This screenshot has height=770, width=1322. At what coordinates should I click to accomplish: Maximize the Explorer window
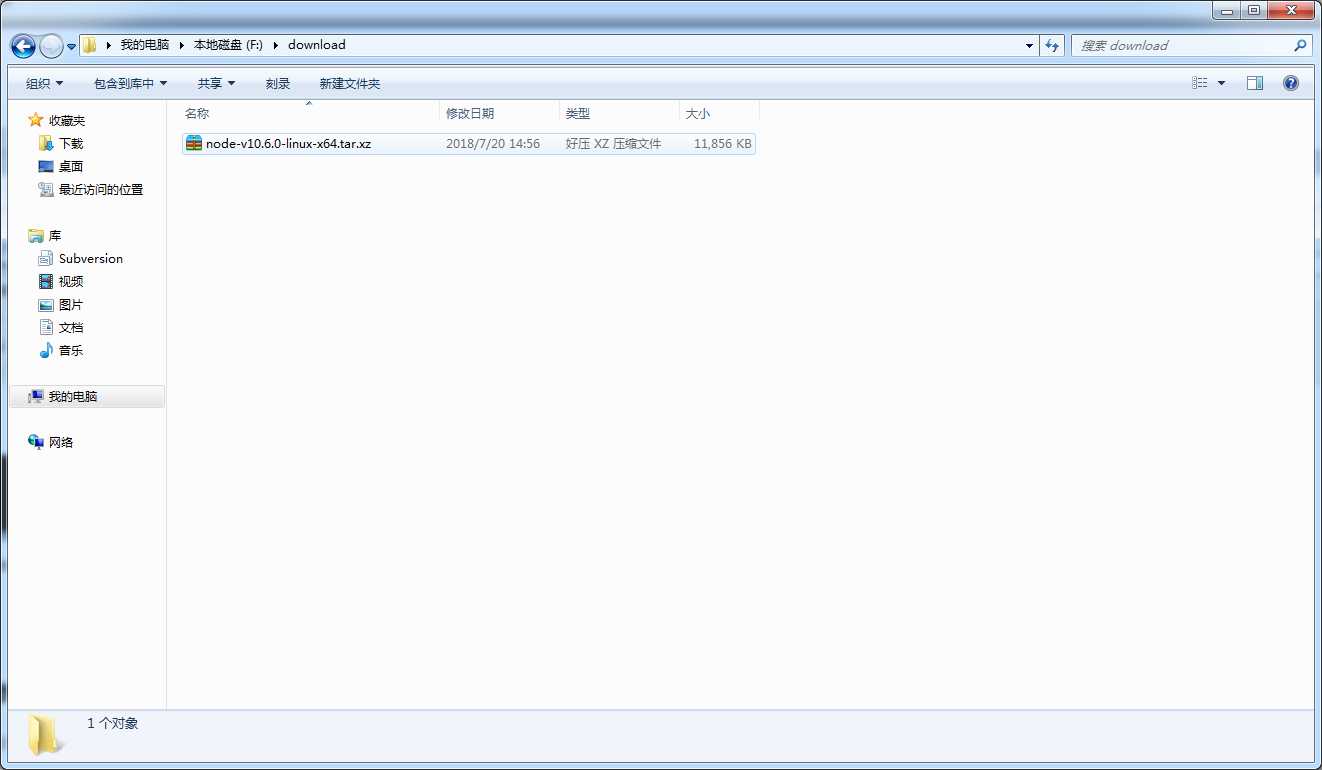click(x=1253, y=10)
